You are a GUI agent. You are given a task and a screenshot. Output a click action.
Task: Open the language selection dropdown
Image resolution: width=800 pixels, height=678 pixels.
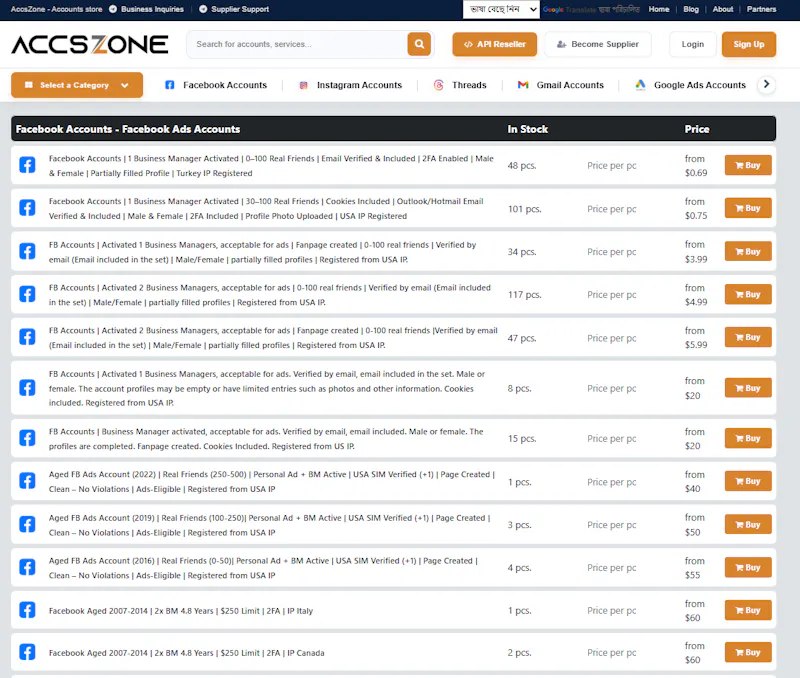(501, 9)
